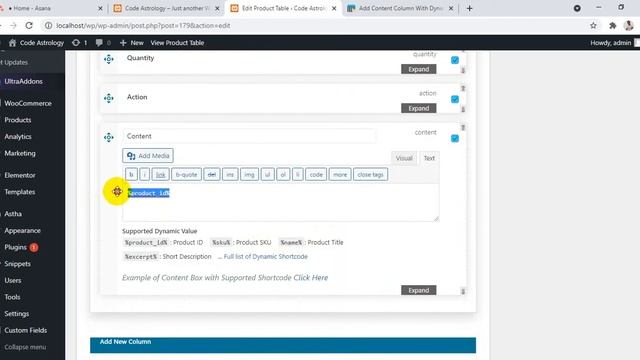Click the browser address bar URL
The image size is (640, 360).
click(x=143, y=25)
